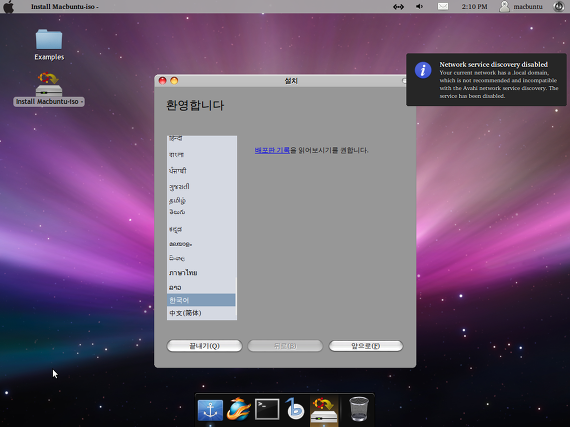Click the power shutdown icon
The height and width of the screenshot is (427, 570).
pyautogui.click(x=559, y=7)
